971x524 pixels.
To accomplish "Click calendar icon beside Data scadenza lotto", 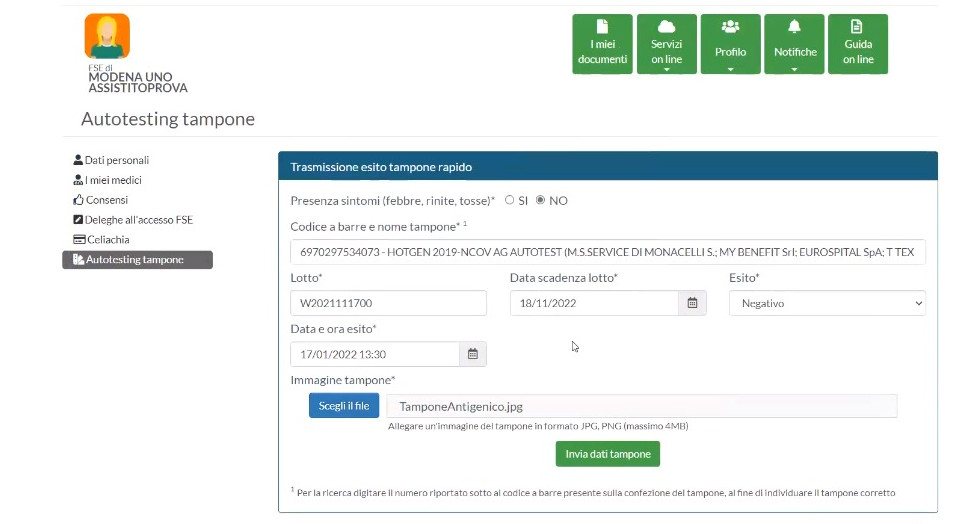I will 692,303.
